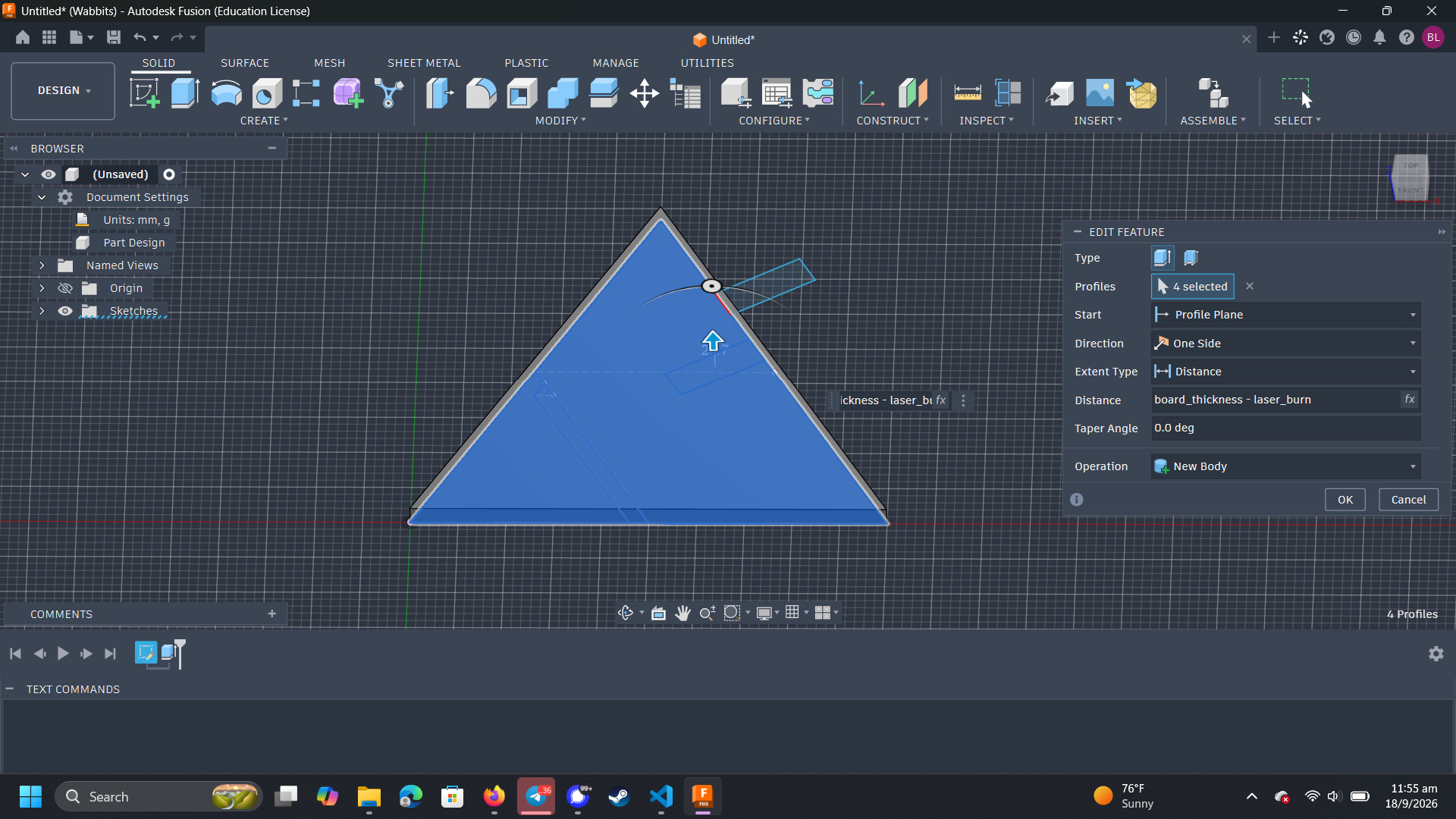Select the Pan hand tool
The image size is (1456, 819).
coord(682,613)
